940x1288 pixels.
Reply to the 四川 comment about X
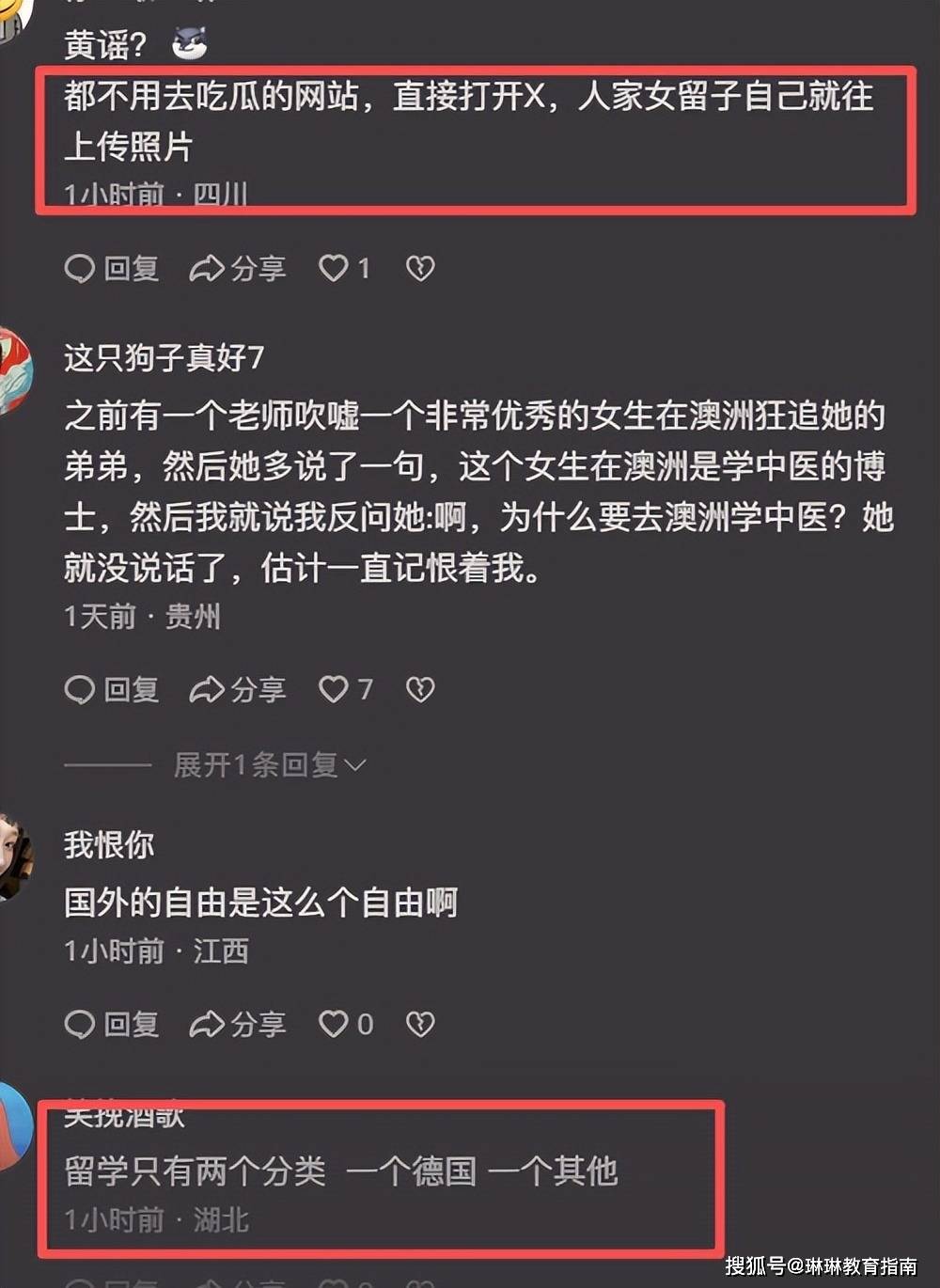112,269
